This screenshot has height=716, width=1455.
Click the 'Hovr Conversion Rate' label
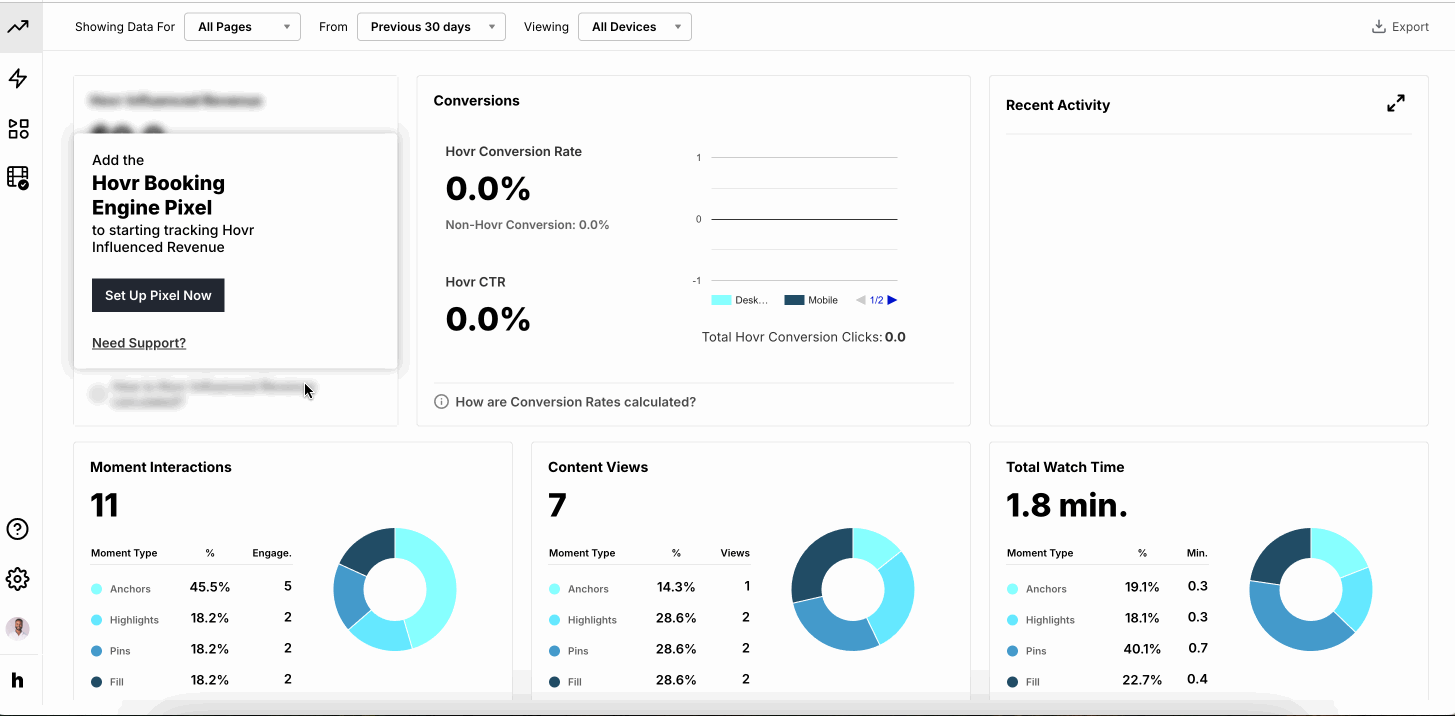coord(514,152)
